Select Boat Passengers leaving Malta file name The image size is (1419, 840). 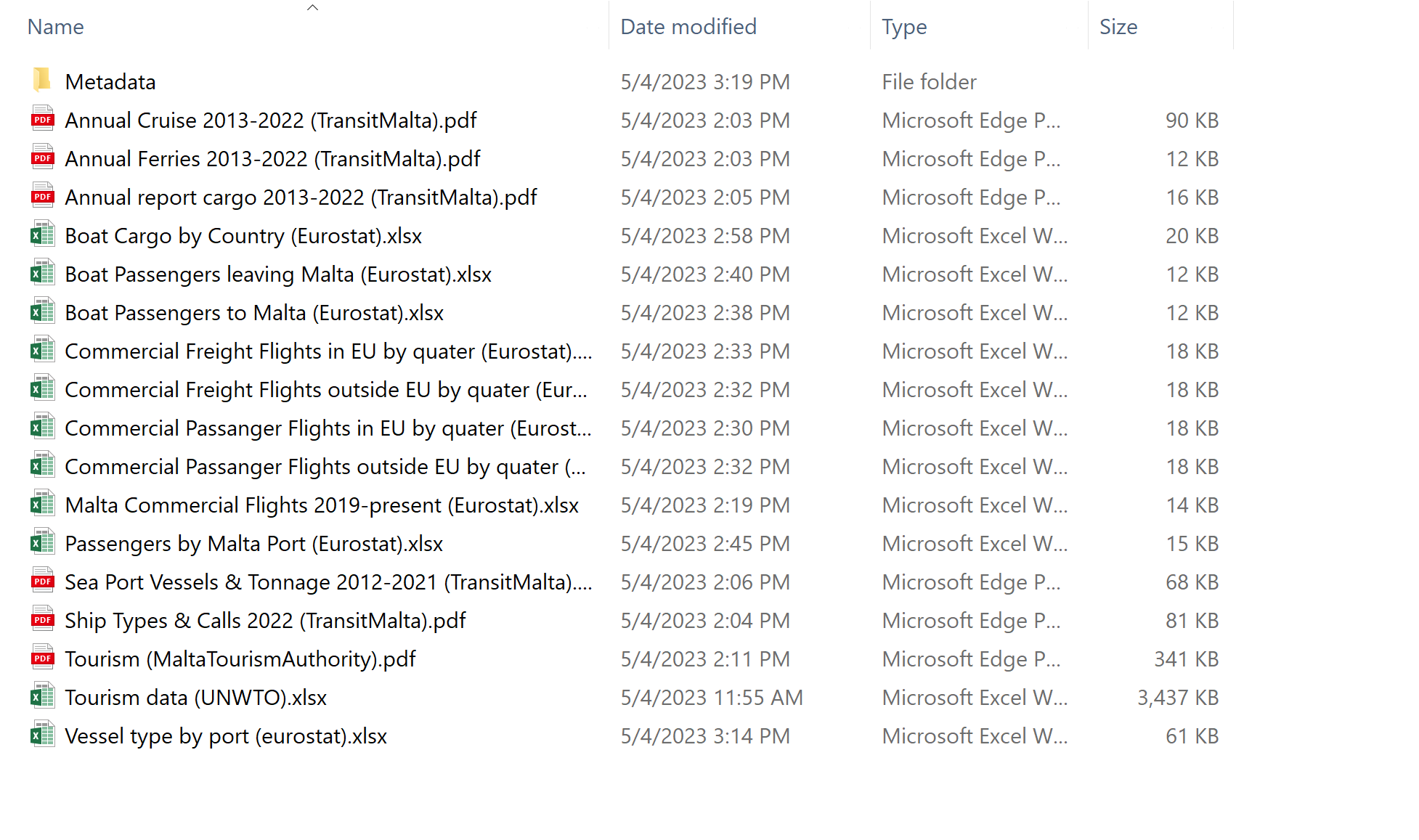pyautogui.click(x=277, y=274)
